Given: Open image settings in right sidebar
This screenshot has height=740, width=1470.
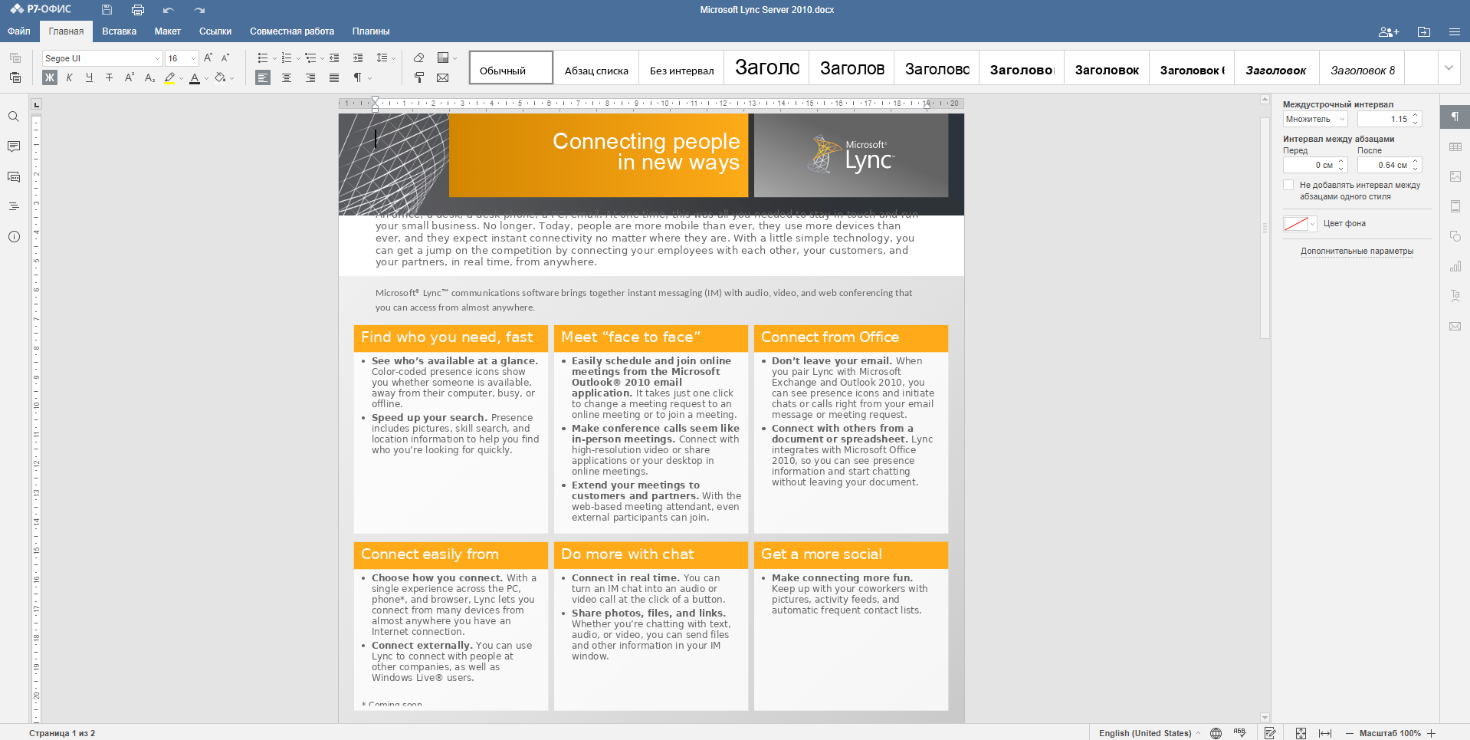Looking at the screenshot, I should tap(1455, 177).
